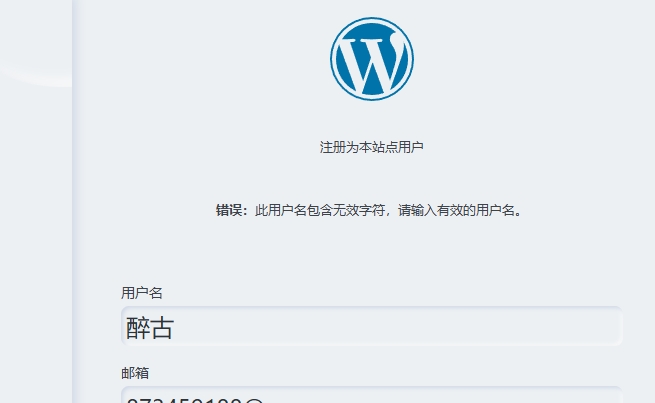This screenshot has height=403, width=655.
Task: Click the 用户名 field label
Action: 142,293
